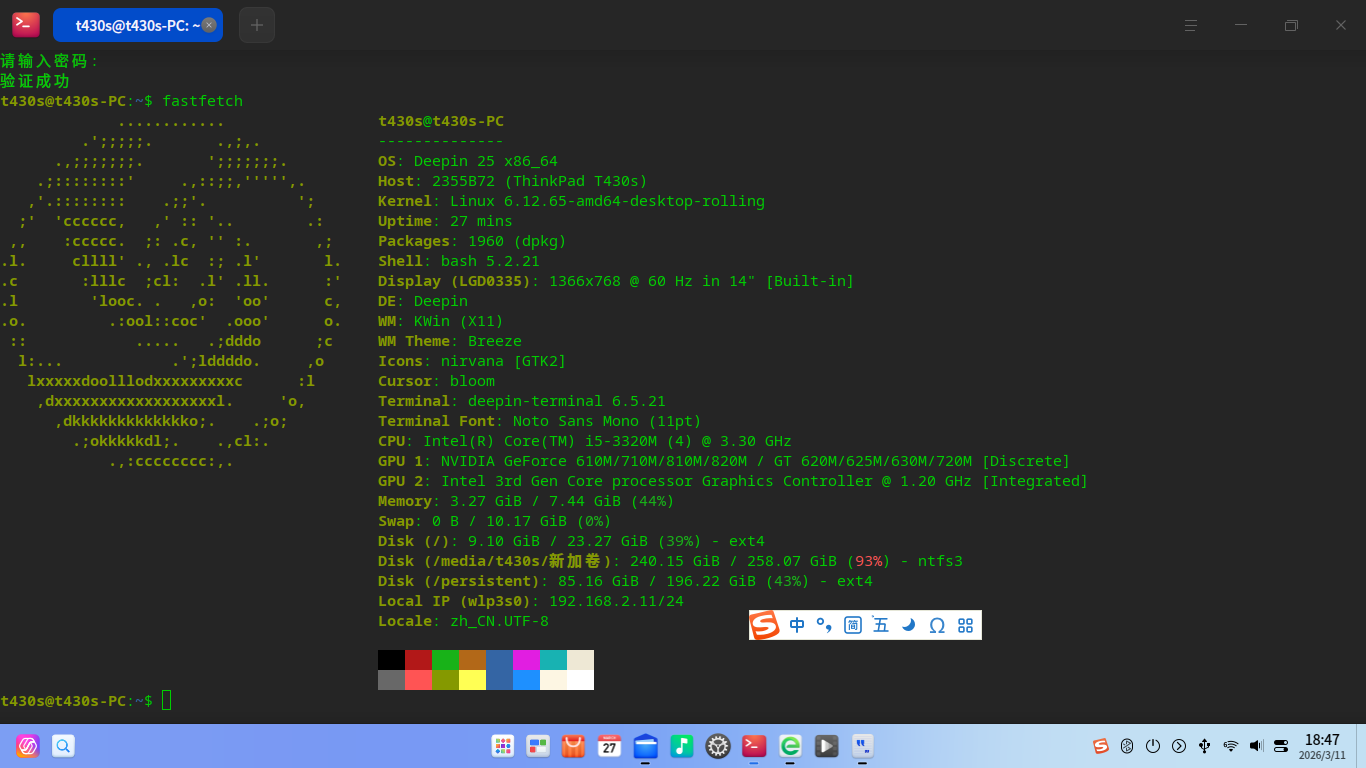This screenshot has width=1366, height=768.
Task: Open the app store in the dock
Action: tap(573, 746)
